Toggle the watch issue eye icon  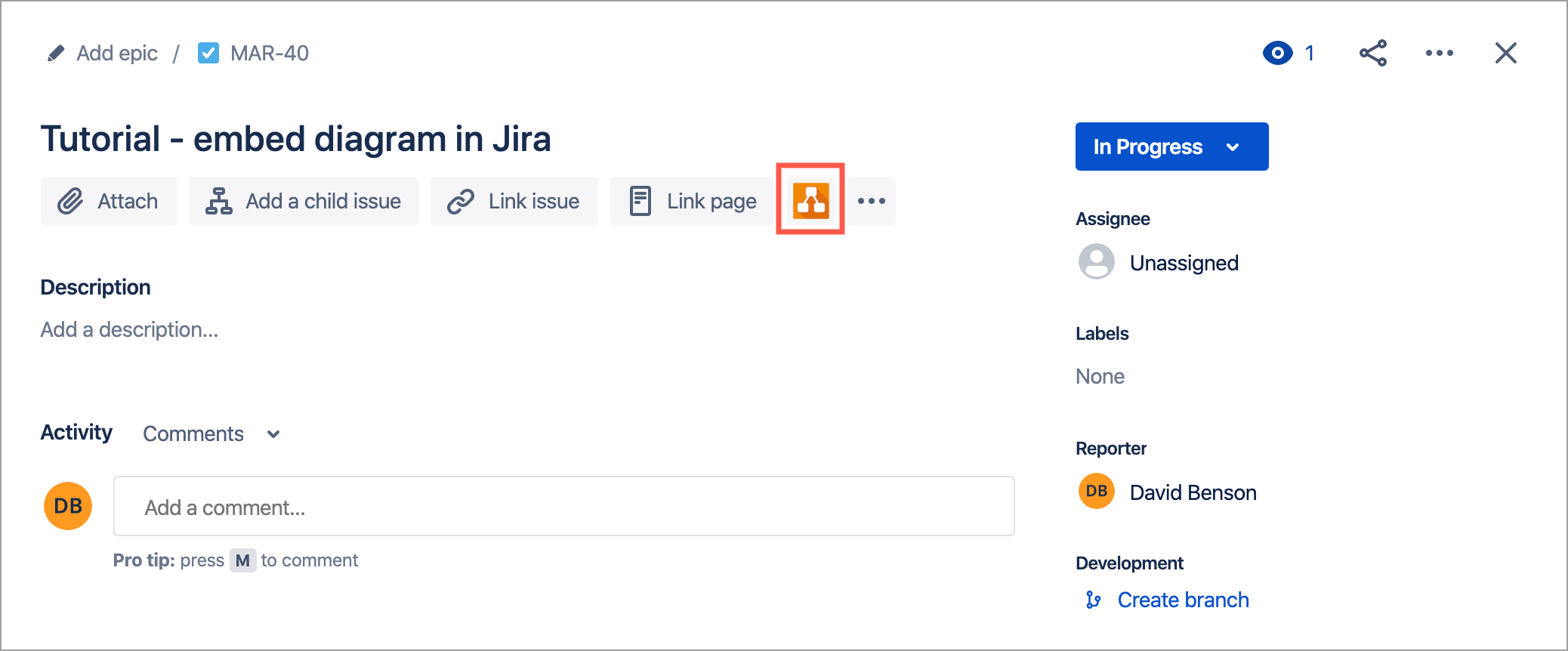[x=1278, y=53]
